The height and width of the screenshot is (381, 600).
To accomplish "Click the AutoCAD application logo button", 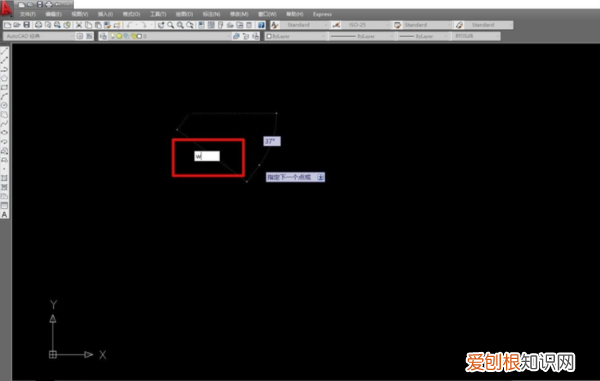I will tap(6, 8).
